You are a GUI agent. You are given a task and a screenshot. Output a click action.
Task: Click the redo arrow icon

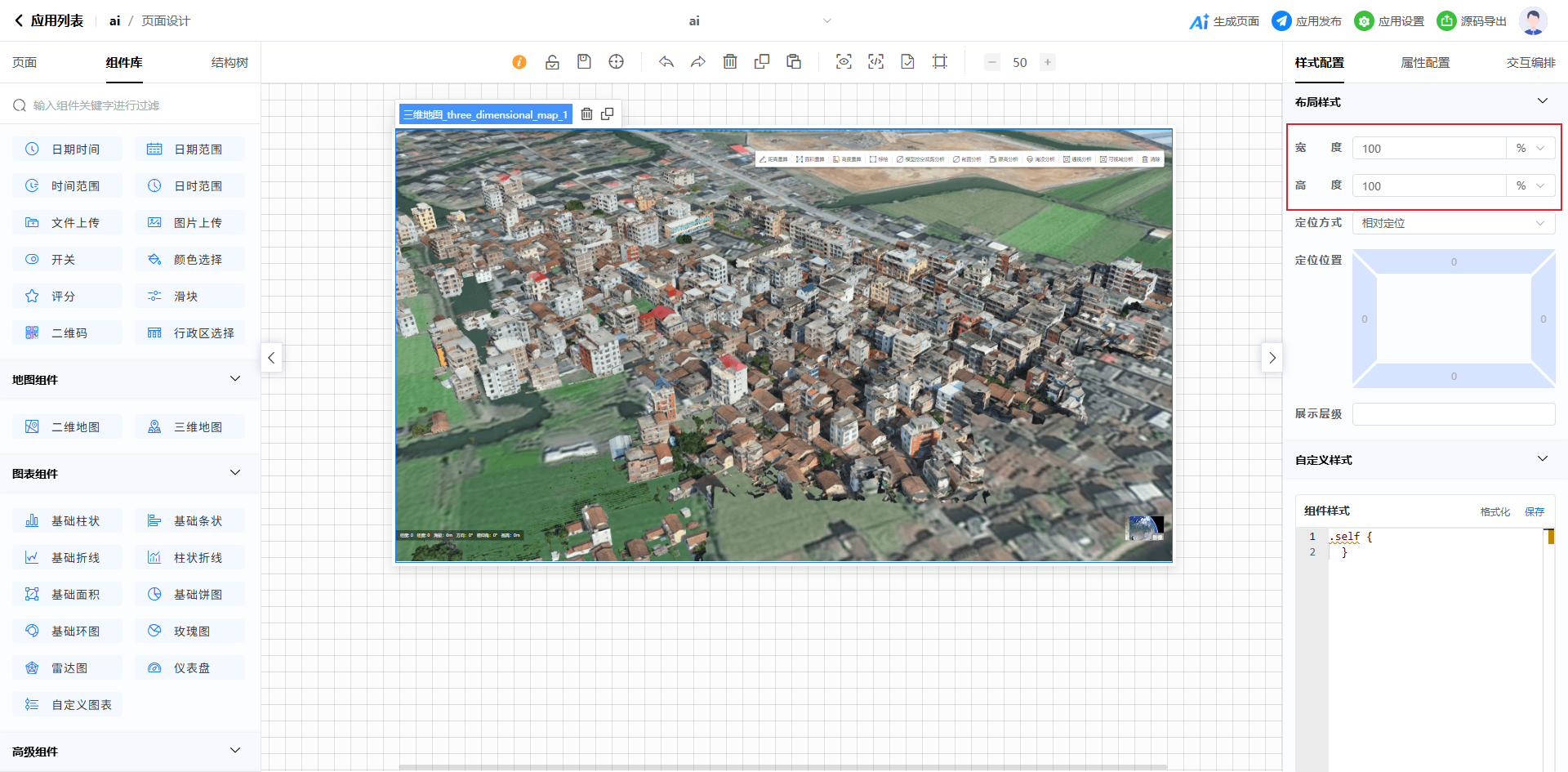698,62
